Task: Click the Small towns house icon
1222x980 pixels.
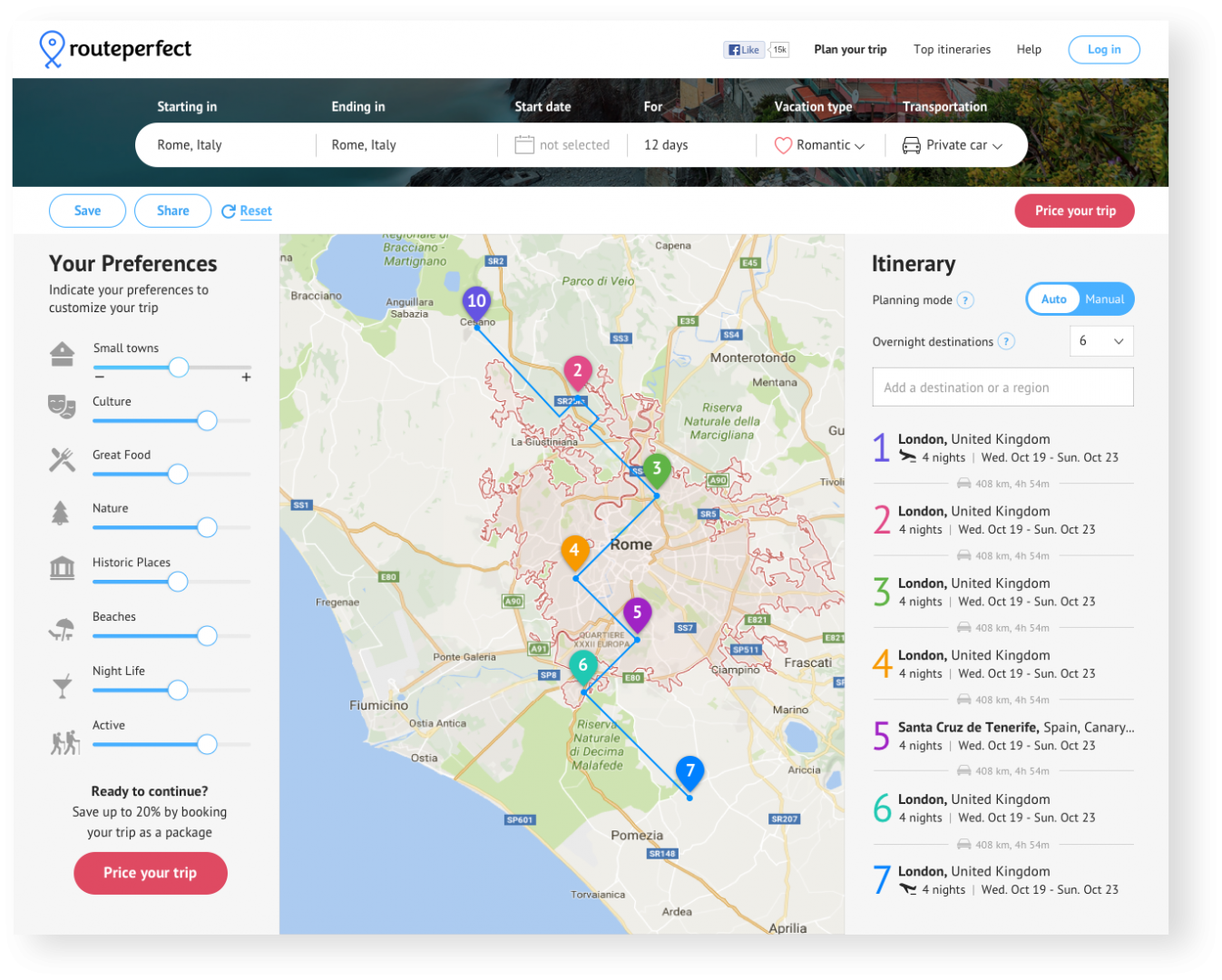Action: click(63, 354)
